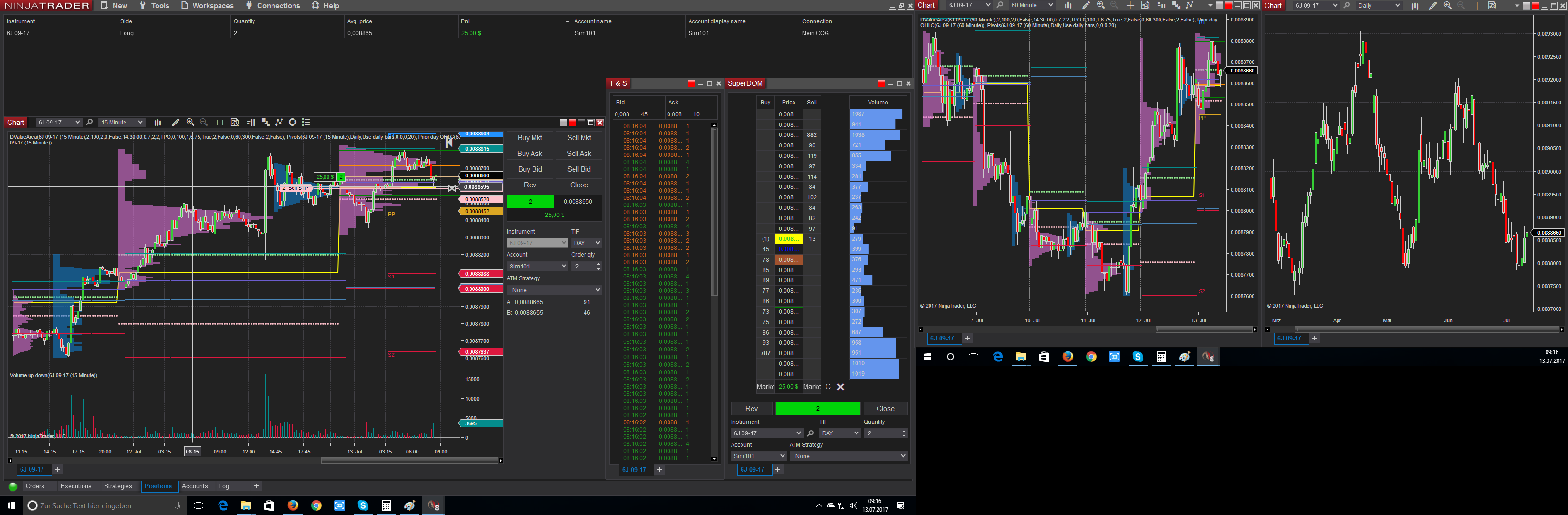Switch to the Orders tab
Viewport: 1568px width, 515px height.
pos(35,486)
